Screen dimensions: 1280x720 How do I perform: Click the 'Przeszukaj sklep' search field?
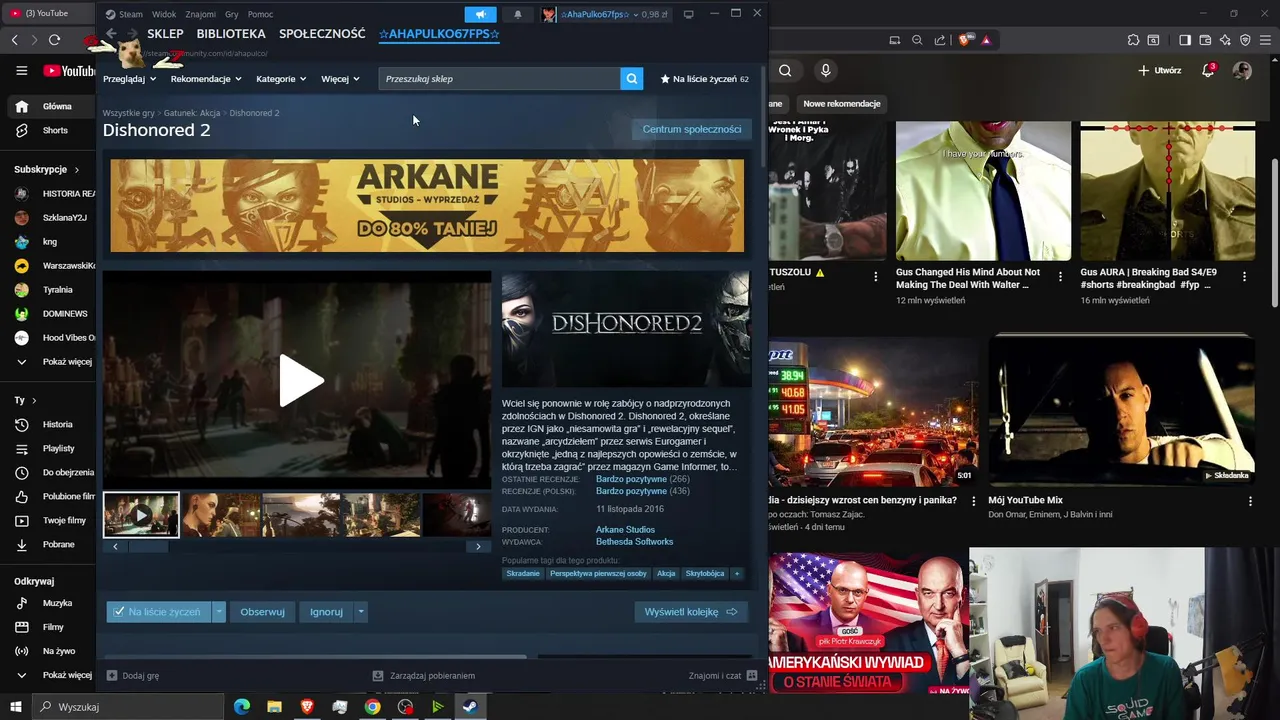tap(499, 78)
